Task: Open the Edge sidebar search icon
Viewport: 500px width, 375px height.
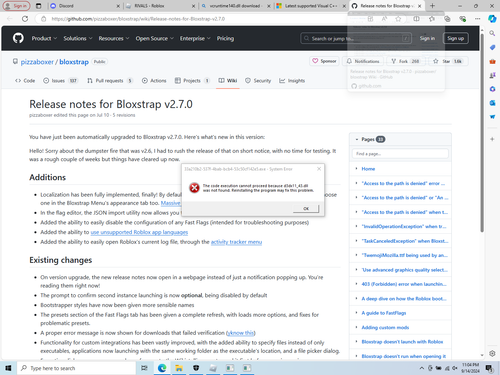Action: point(492,33)
